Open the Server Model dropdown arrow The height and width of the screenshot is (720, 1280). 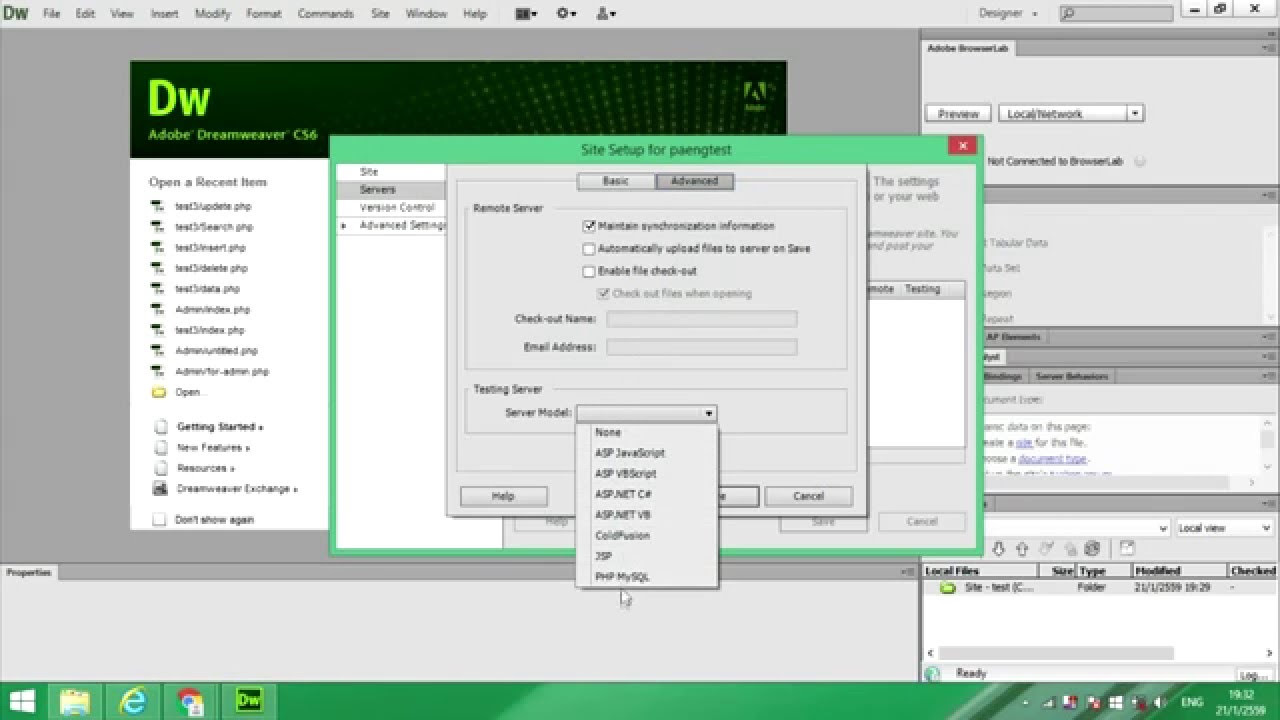click(708, 413)
